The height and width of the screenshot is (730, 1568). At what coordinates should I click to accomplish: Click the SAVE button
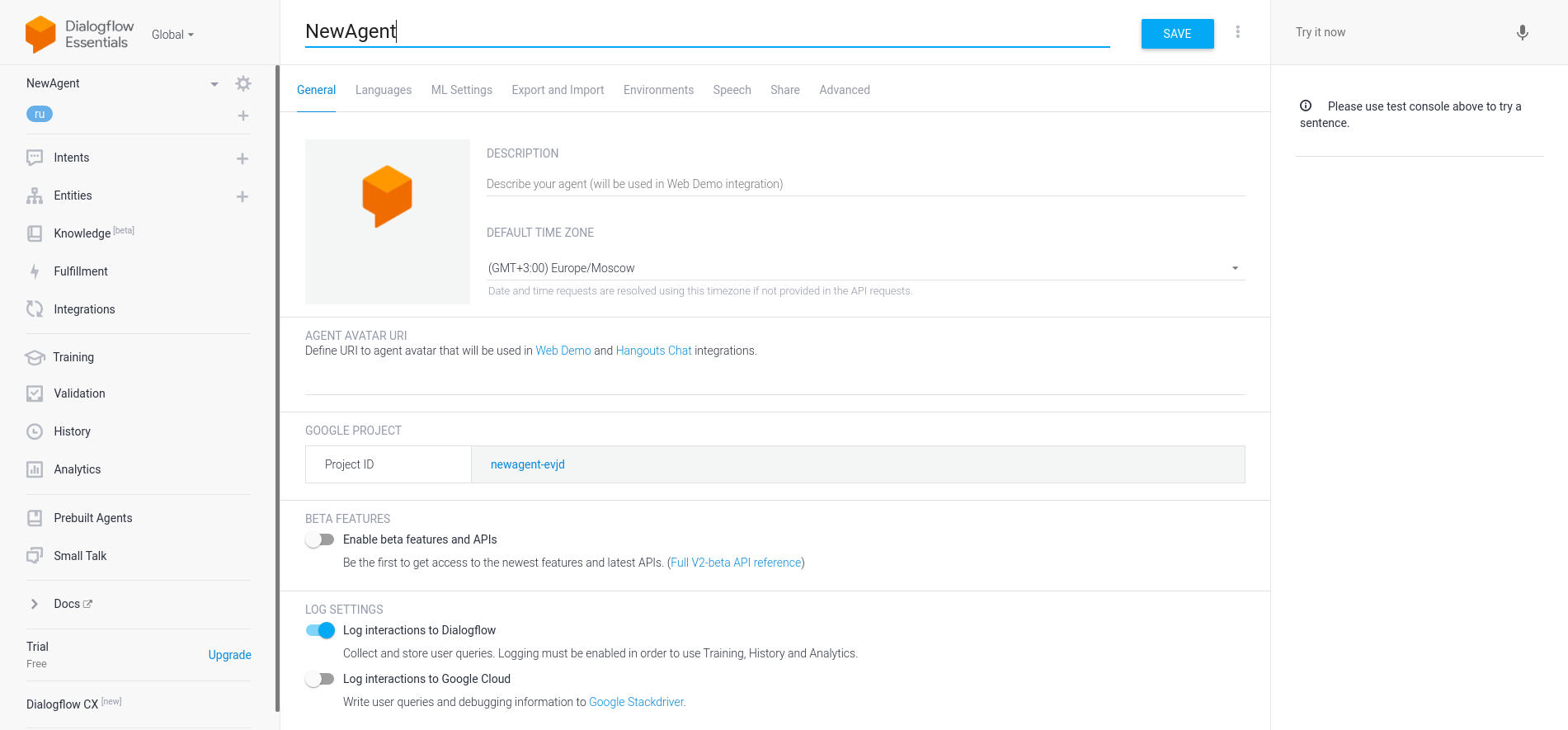click(x=1177, y=34)
